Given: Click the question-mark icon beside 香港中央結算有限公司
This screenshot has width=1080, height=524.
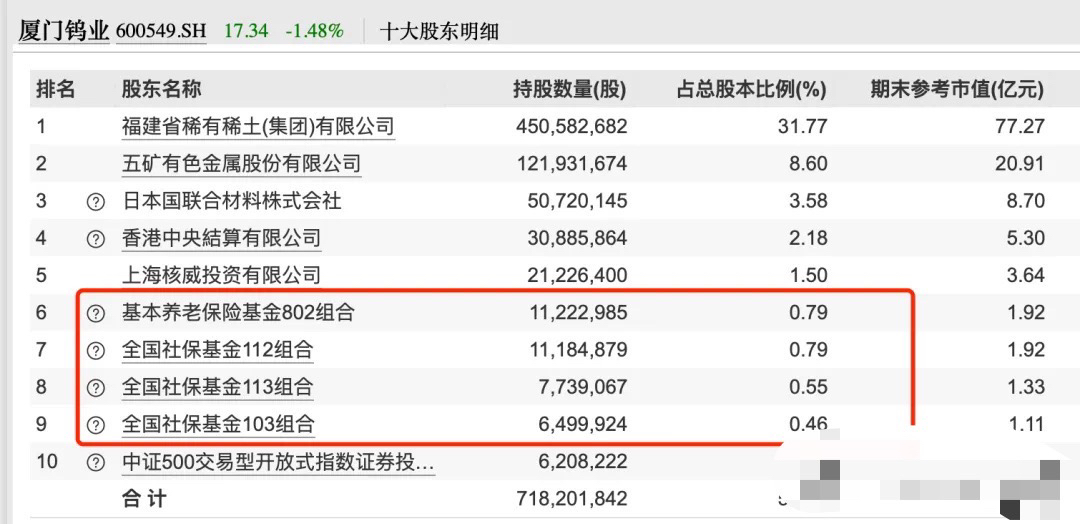Looking at the screenshot, I should 96,239.
